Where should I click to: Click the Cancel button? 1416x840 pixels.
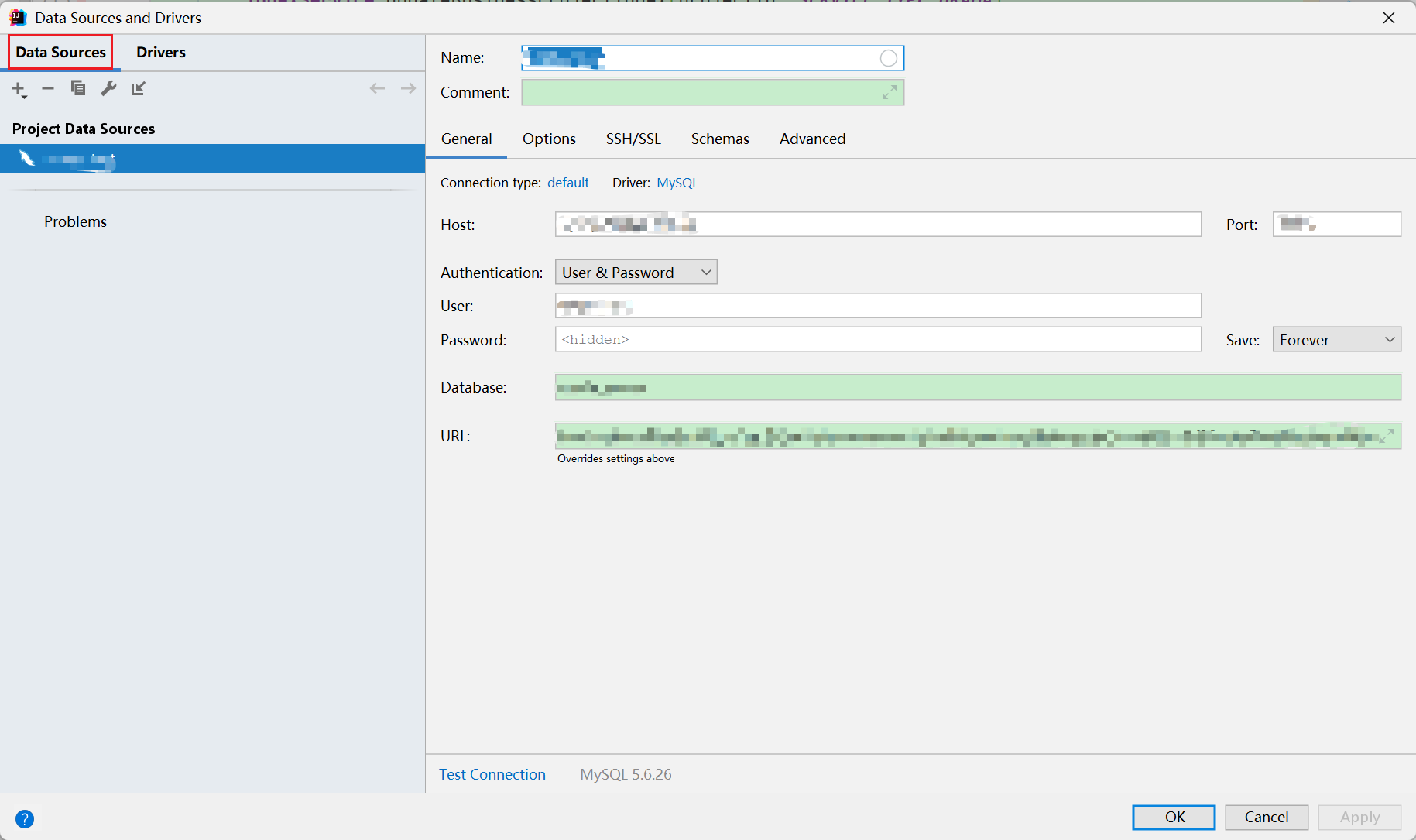1267,817
